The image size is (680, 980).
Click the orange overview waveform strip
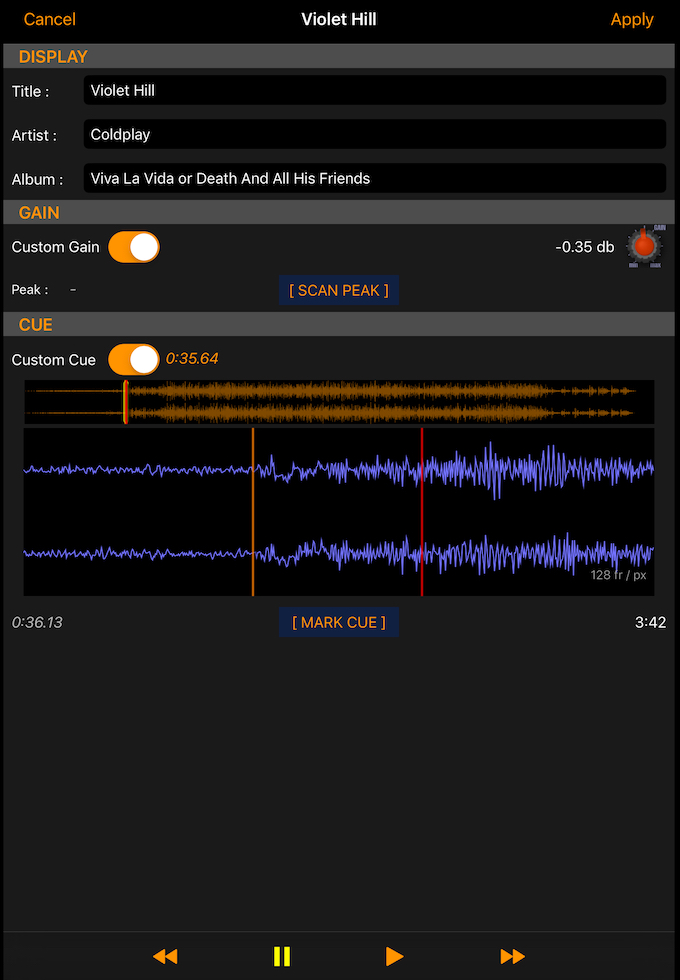click(x=339, y=402)
